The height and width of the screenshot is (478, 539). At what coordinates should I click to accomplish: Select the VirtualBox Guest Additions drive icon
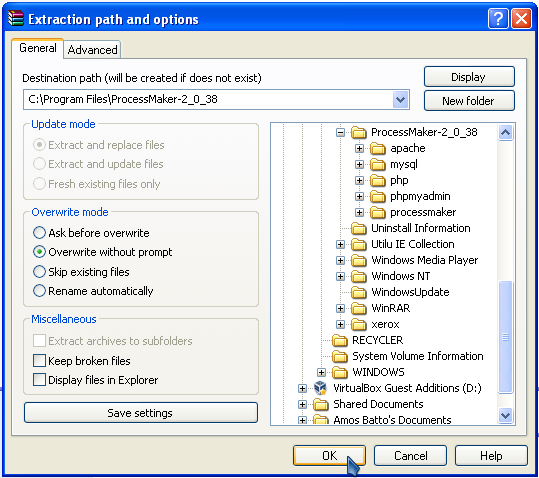point(320,388)
